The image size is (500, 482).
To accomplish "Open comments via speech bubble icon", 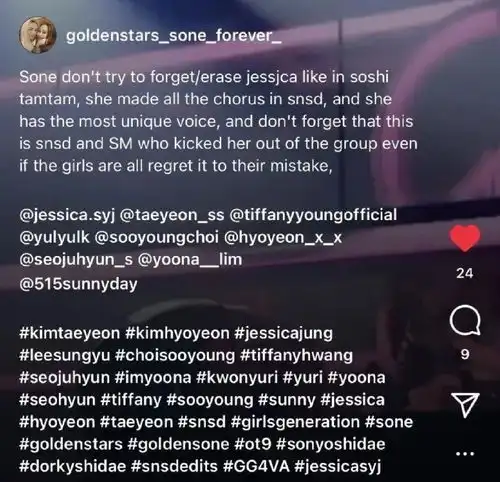I will (465, 320).
